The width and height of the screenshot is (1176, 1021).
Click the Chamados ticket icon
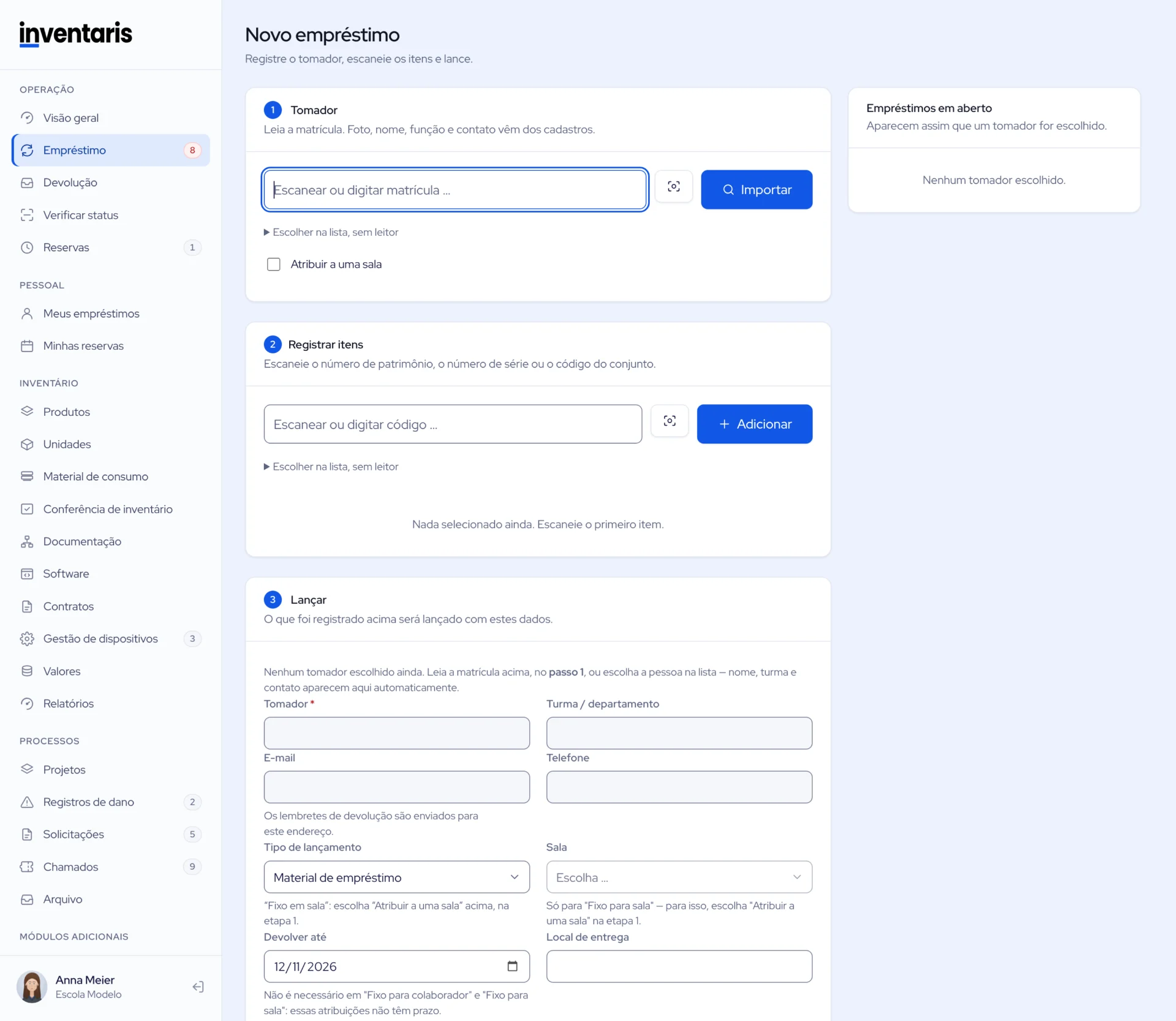click(27, 867)
